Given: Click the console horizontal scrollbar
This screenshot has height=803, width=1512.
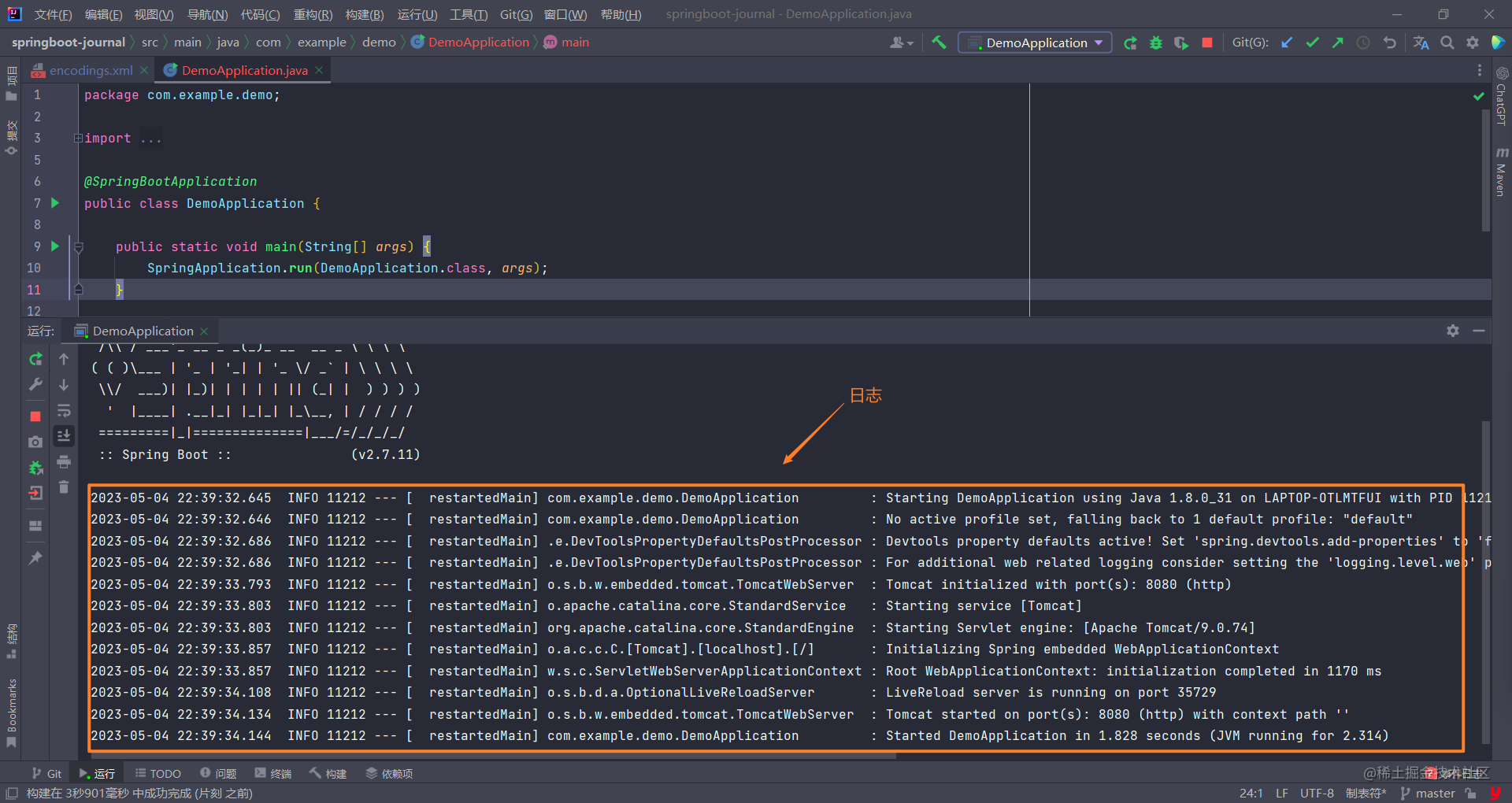Looking at the screenshot, I should coord(492,756).
